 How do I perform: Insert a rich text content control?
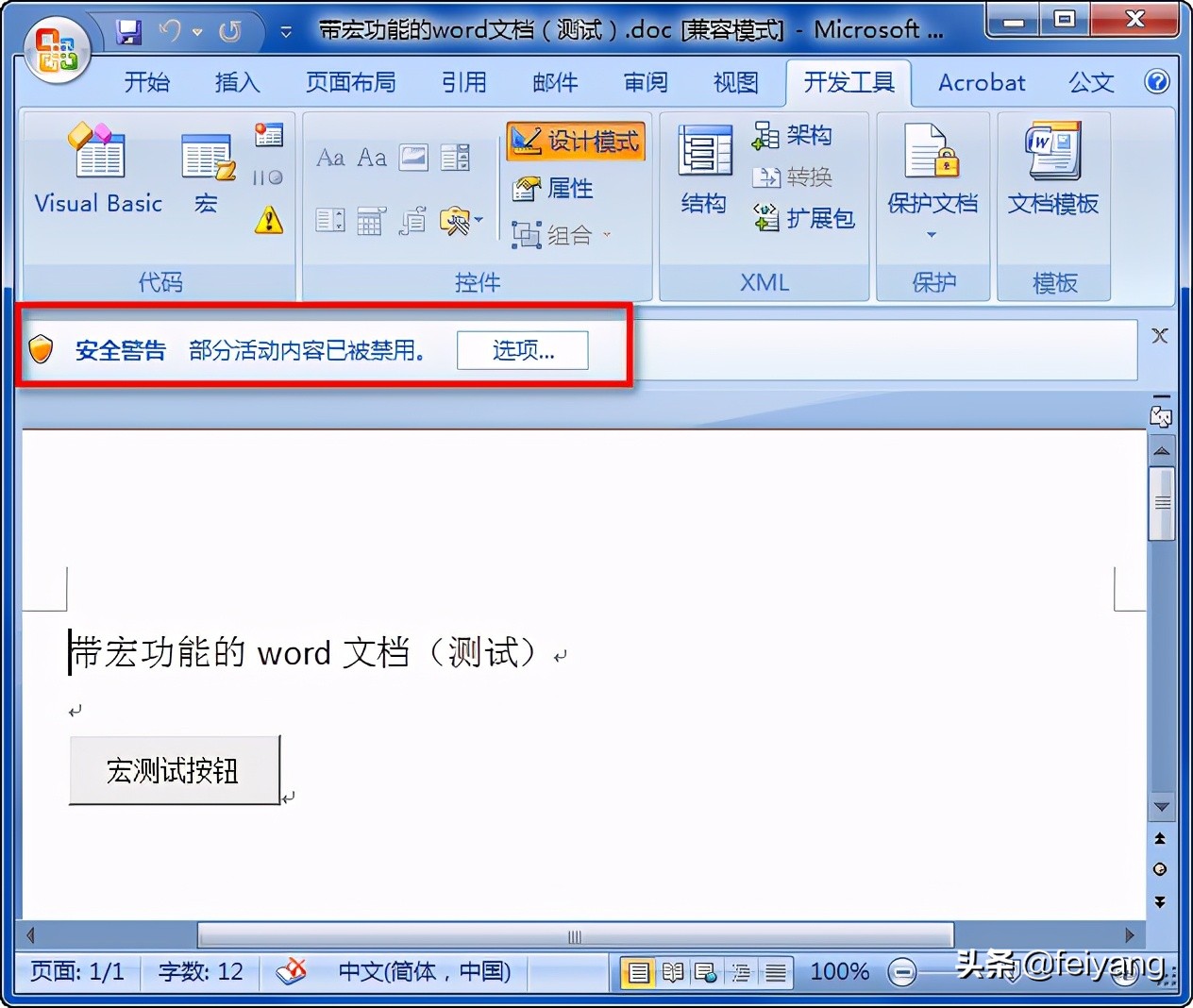(x=330, y=158)
